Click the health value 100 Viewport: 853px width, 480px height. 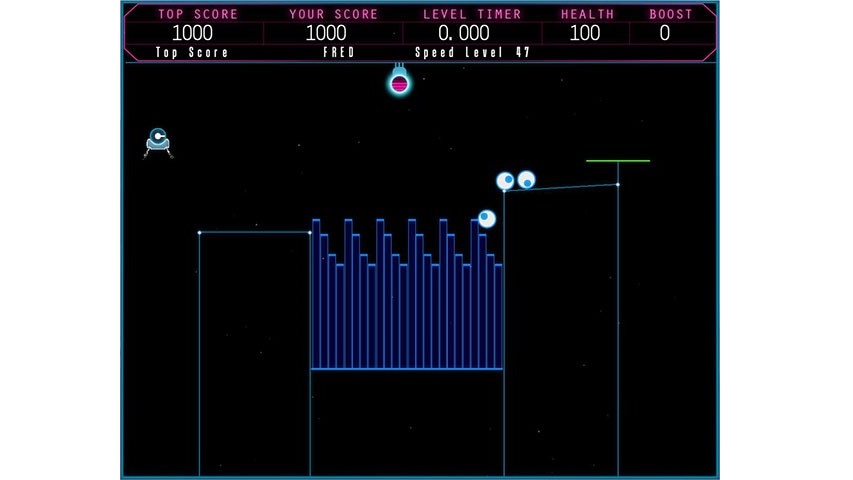pos(585,33)
